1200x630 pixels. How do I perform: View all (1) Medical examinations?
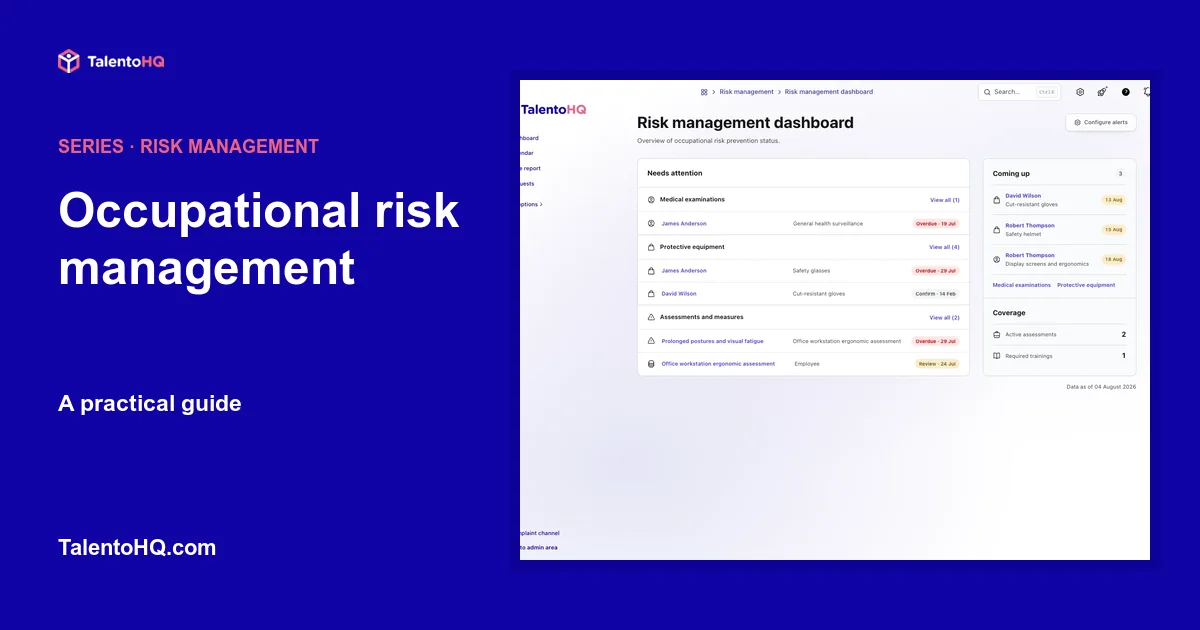(944, 200)
